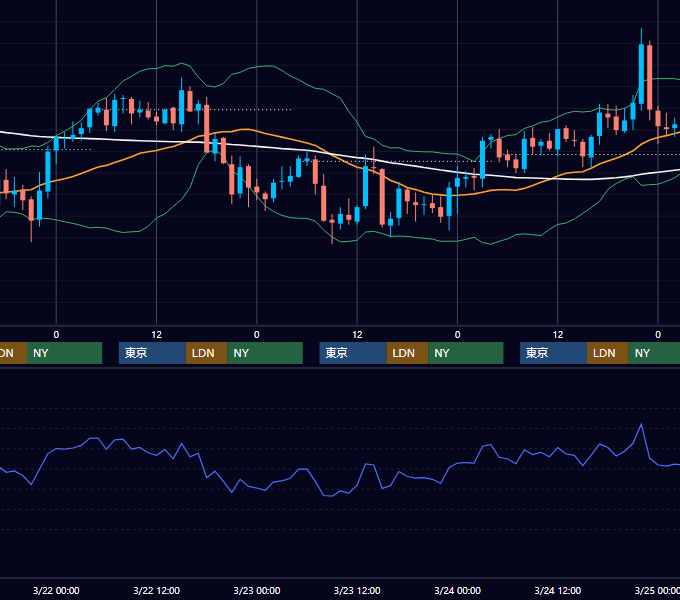Image resolution: width=680 pixels, height=600 pixels.
Task: Select the 東京 session block spanning 3/24 12:00
Action: pyautogui.click(x=554, y=353)
